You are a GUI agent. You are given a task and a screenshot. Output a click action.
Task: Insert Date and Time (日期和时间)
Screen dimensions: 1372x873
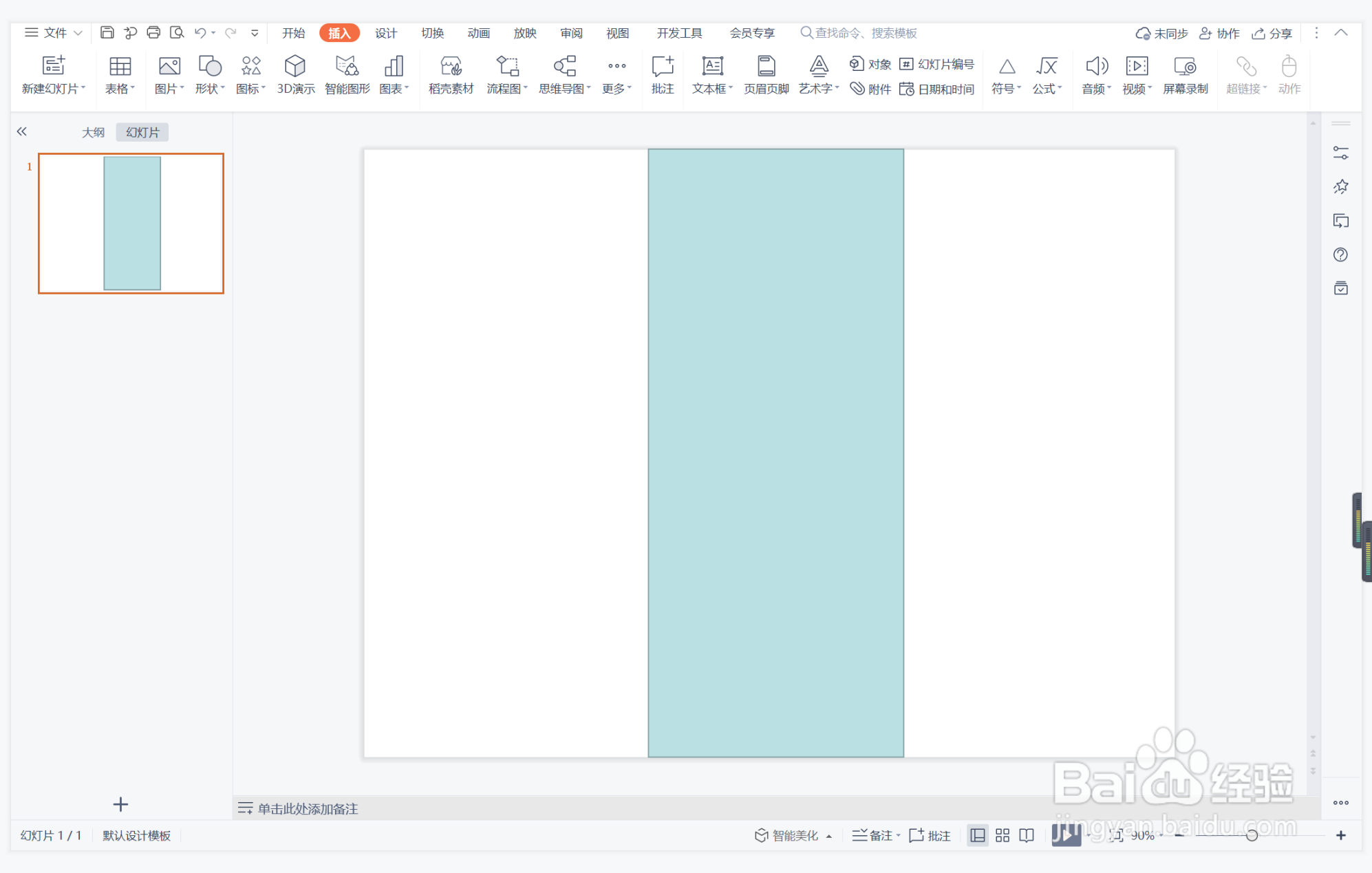click(x=936, y=89)
